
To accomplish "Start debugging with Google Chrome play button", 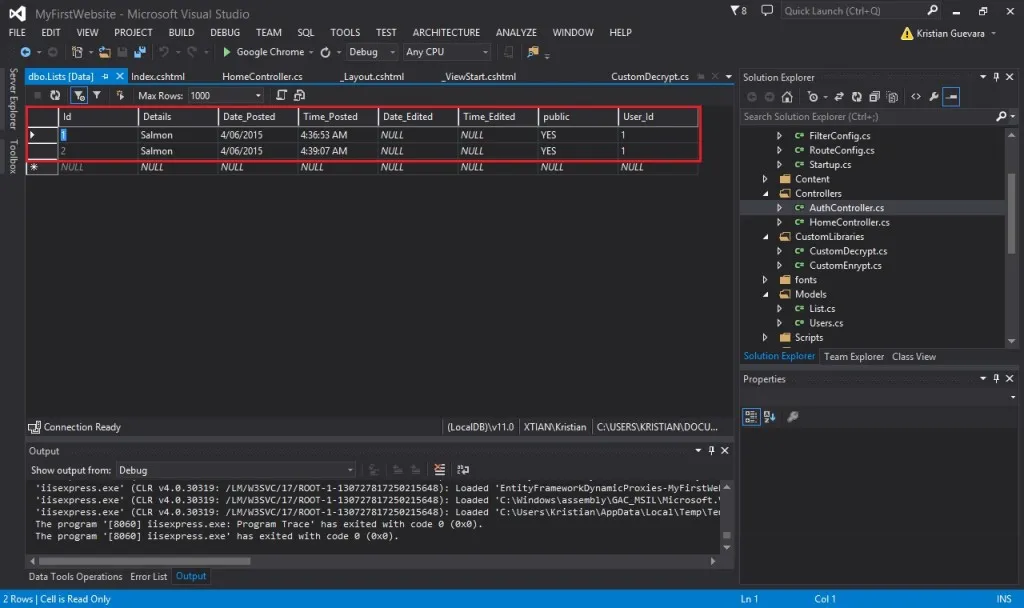I will pyautogui.click(x=227, y=52).
